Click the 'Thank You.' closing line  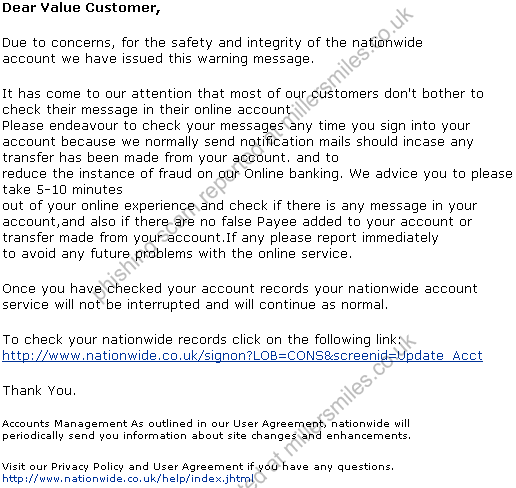[x=39, y=390]
